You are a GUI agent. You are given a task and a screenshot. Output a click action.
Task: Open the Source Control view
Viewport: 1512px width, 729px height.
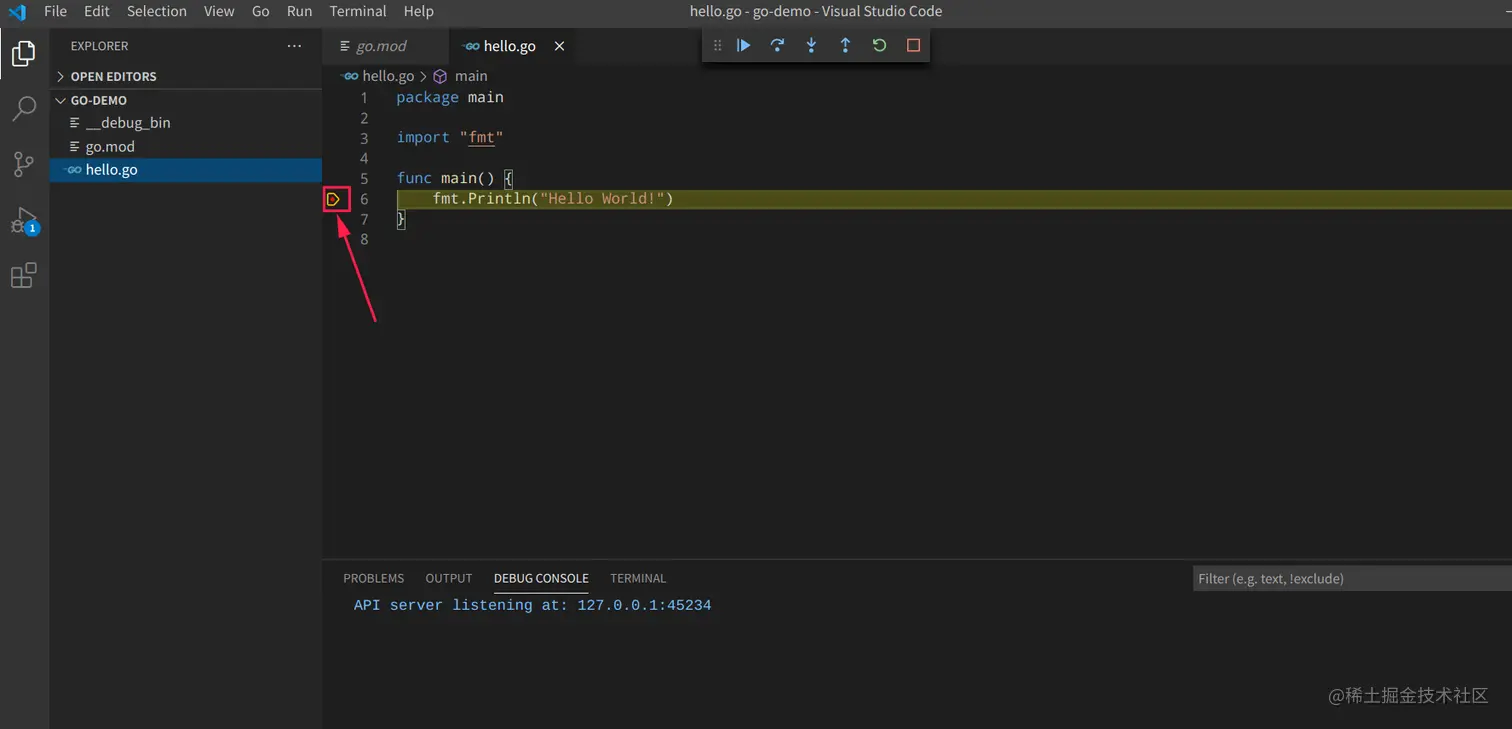pyautogui.click(x=24, y=164)
